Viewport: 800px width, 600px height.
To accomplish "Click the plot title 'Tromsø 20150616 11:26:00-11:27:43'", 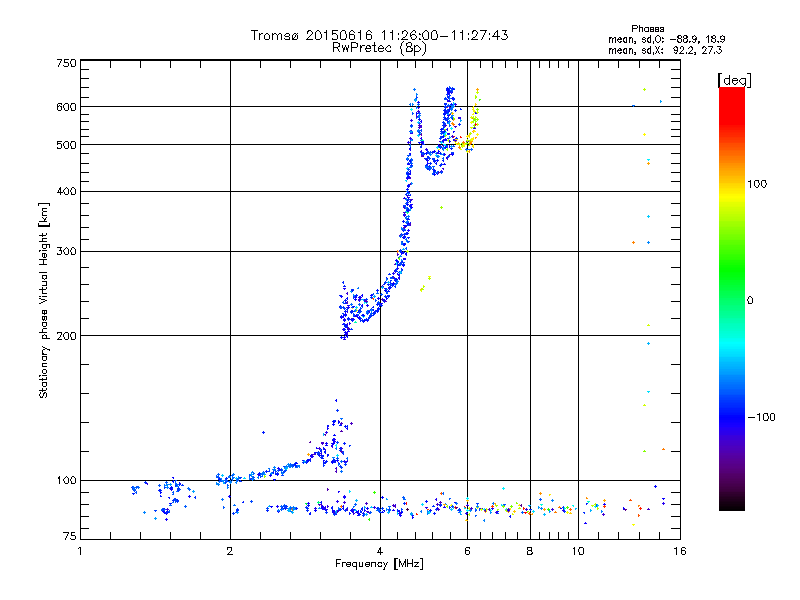I will click(x=379, y=35).
